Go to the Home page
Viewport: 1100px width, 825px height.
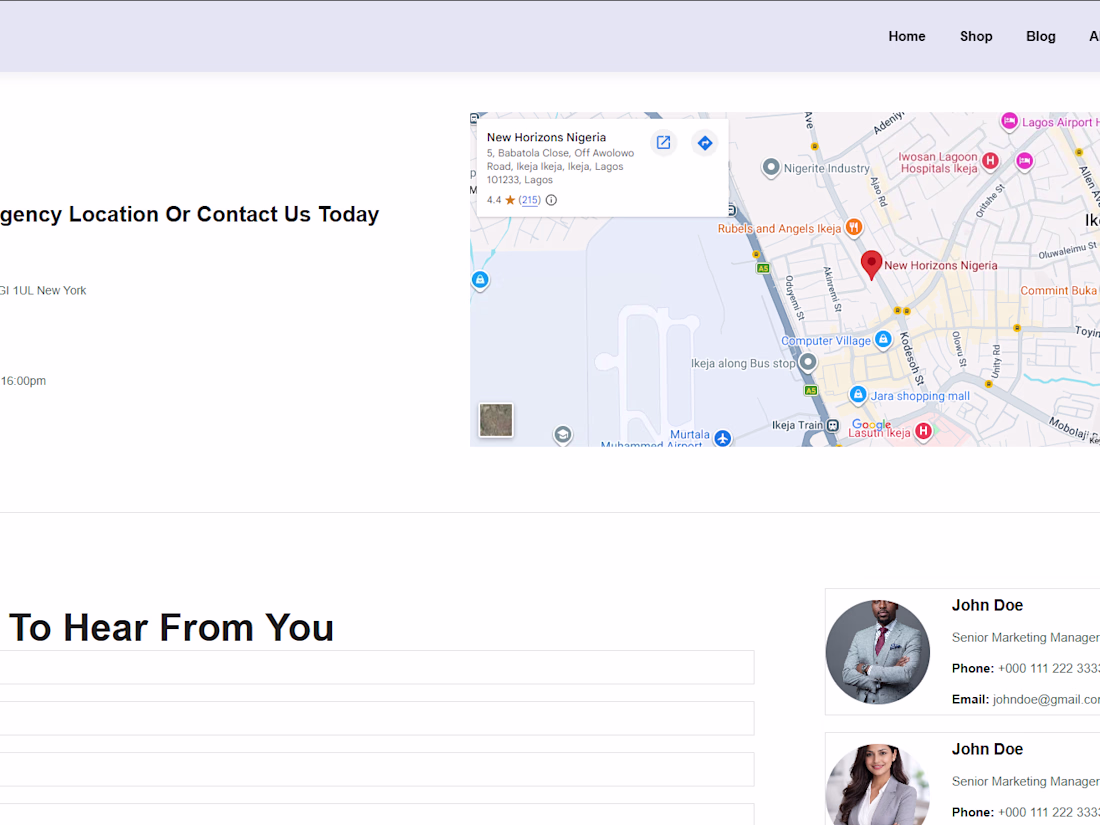pos(906,36)
